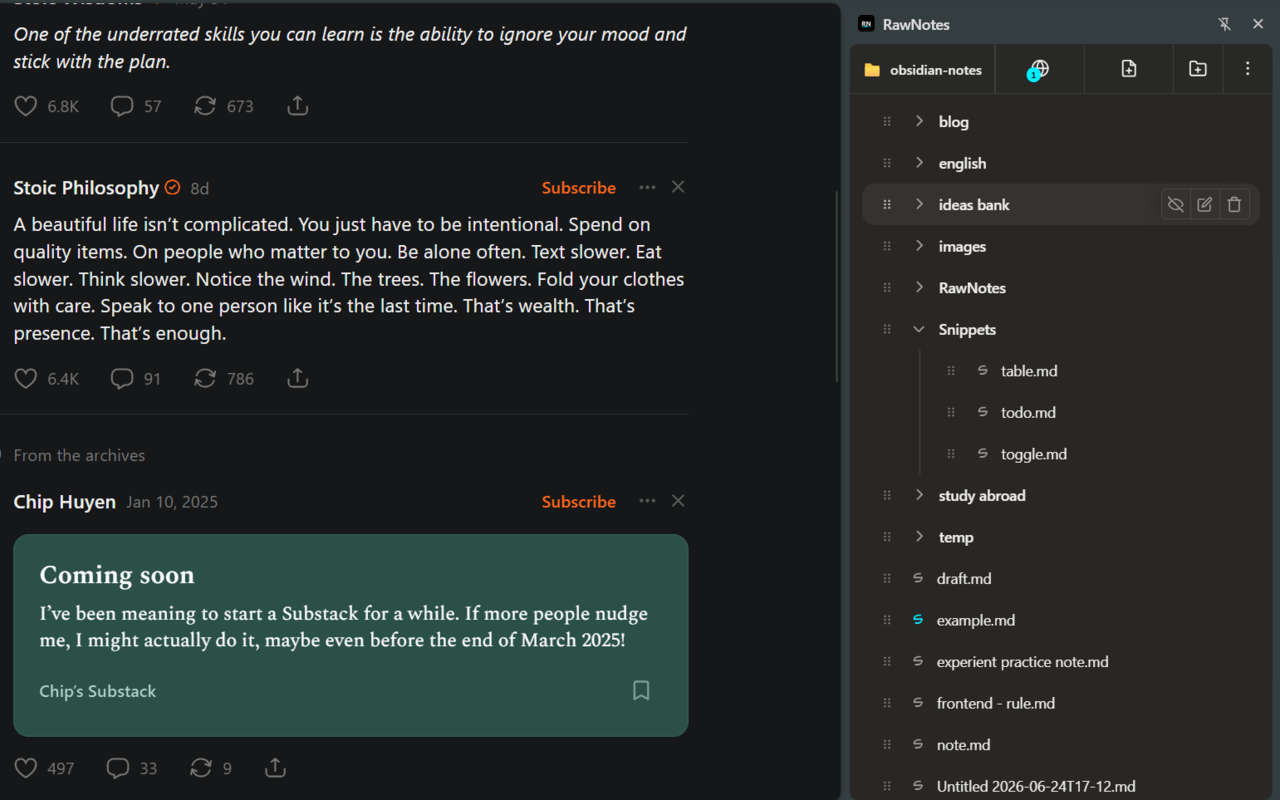Open Stoic Philosophy post options menu
This screenshot has height=800, width=1280.
[647, 187]
